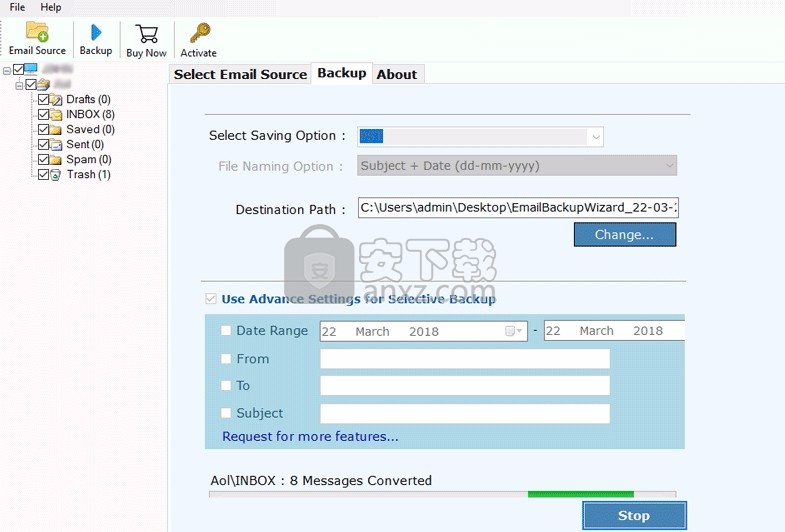Select the Trash folder icon
Image resolution: width=785 pixels, height=532 pixels.
[x=57, y=175]
